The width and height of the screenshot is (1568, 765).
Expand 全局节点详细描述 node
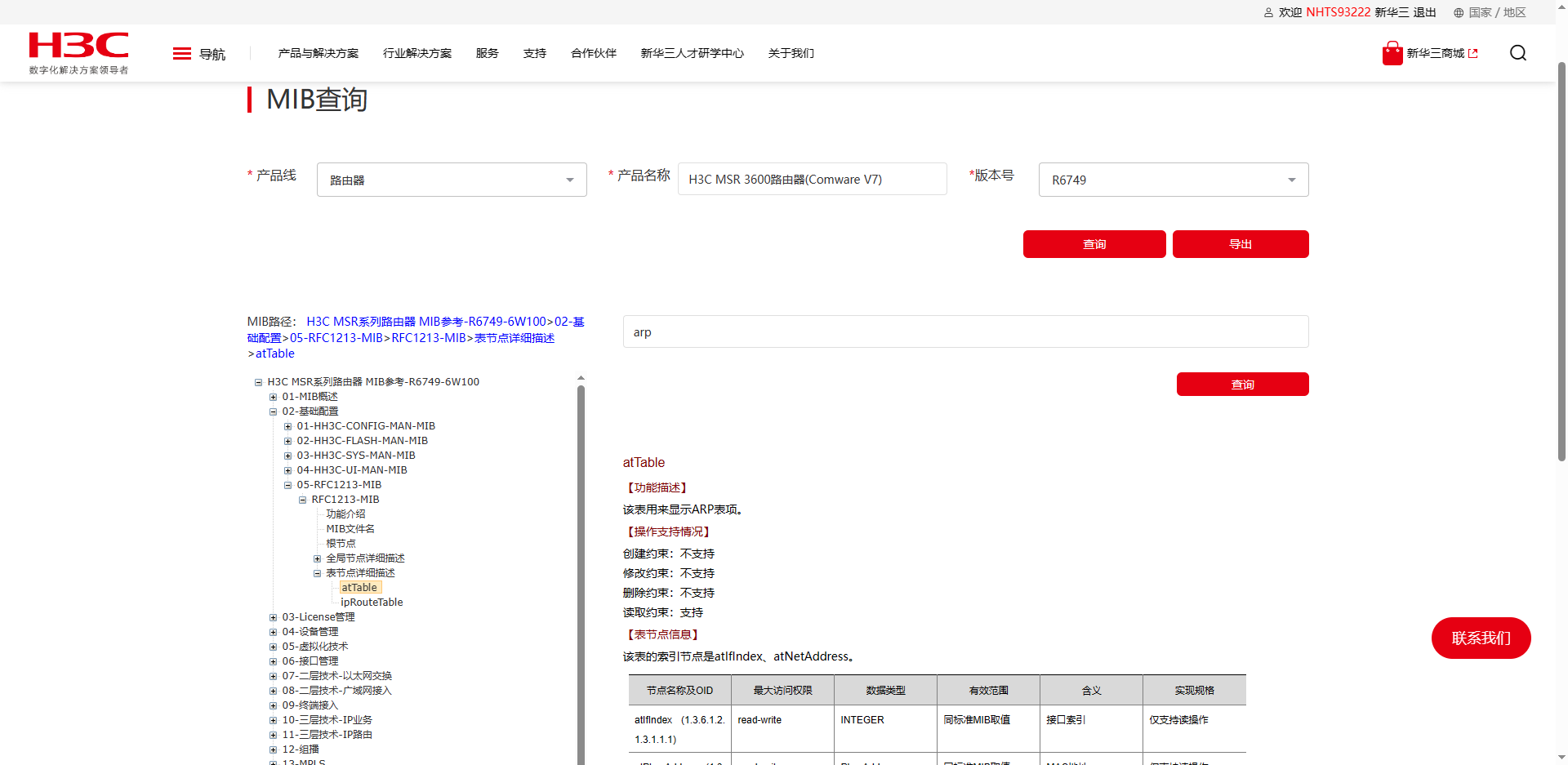coord(317,558)
